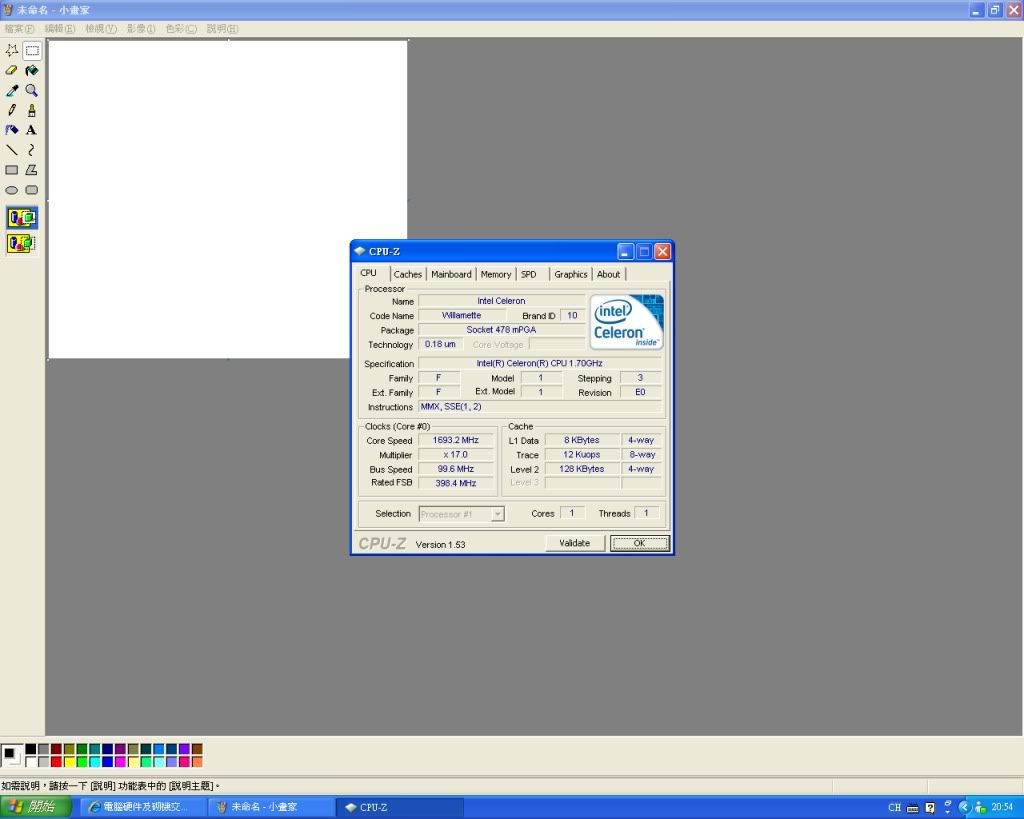Screen dimensions: 1024x819
Task: Open the 影像(I) Image menu
Action: [141, 29]
